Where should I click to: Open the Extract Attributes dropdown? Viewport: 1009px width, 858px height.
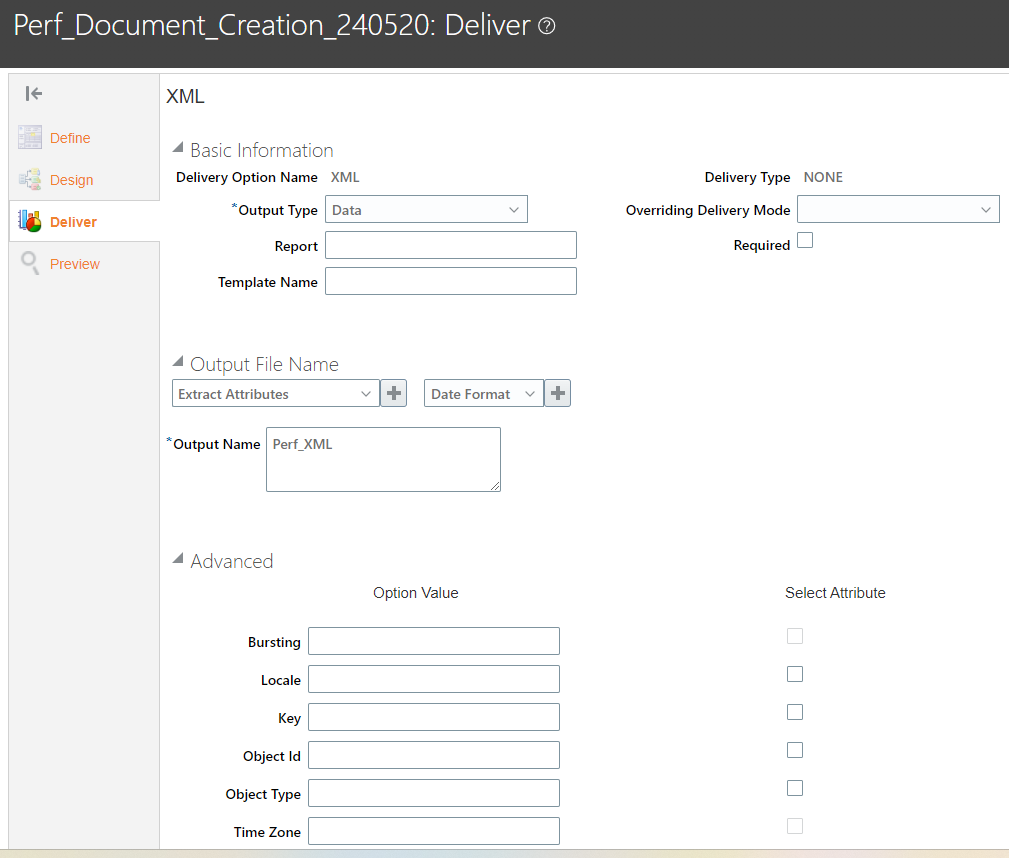(x=275, y=393)
